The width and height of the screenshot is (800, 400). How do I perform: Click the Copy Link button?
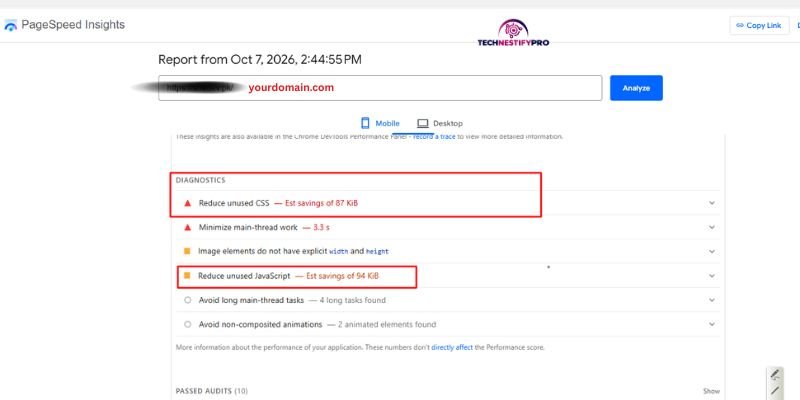[759, 26]
